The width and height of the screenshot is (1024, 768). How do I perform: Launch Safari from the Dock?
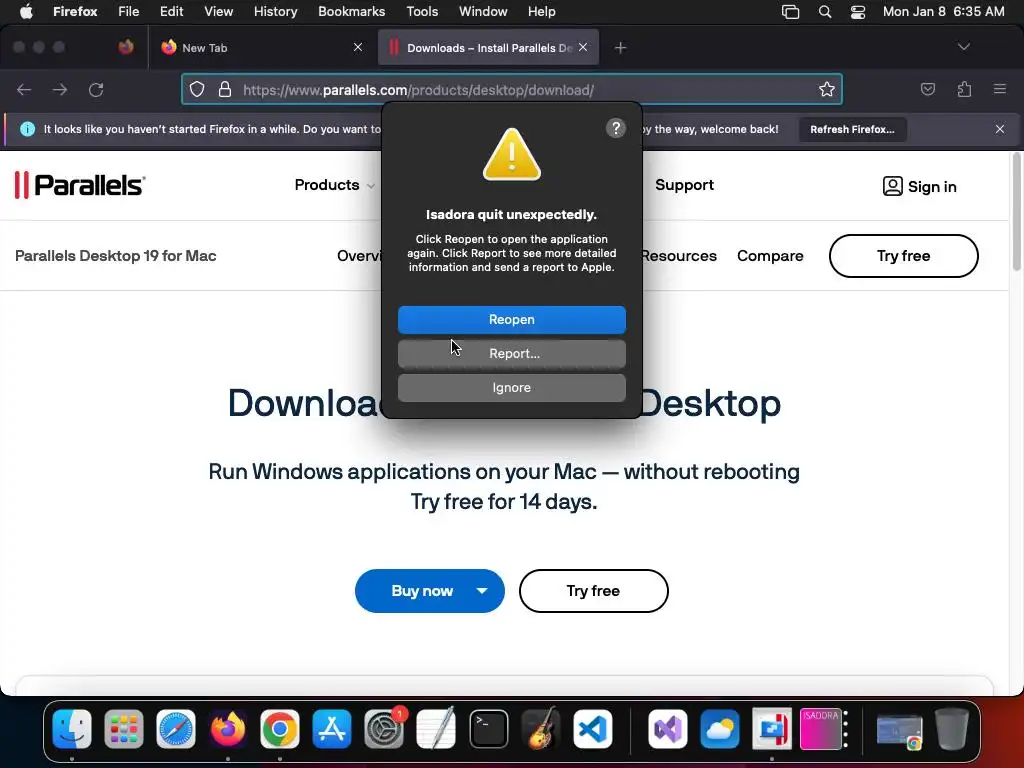click(x=176, y=729)
